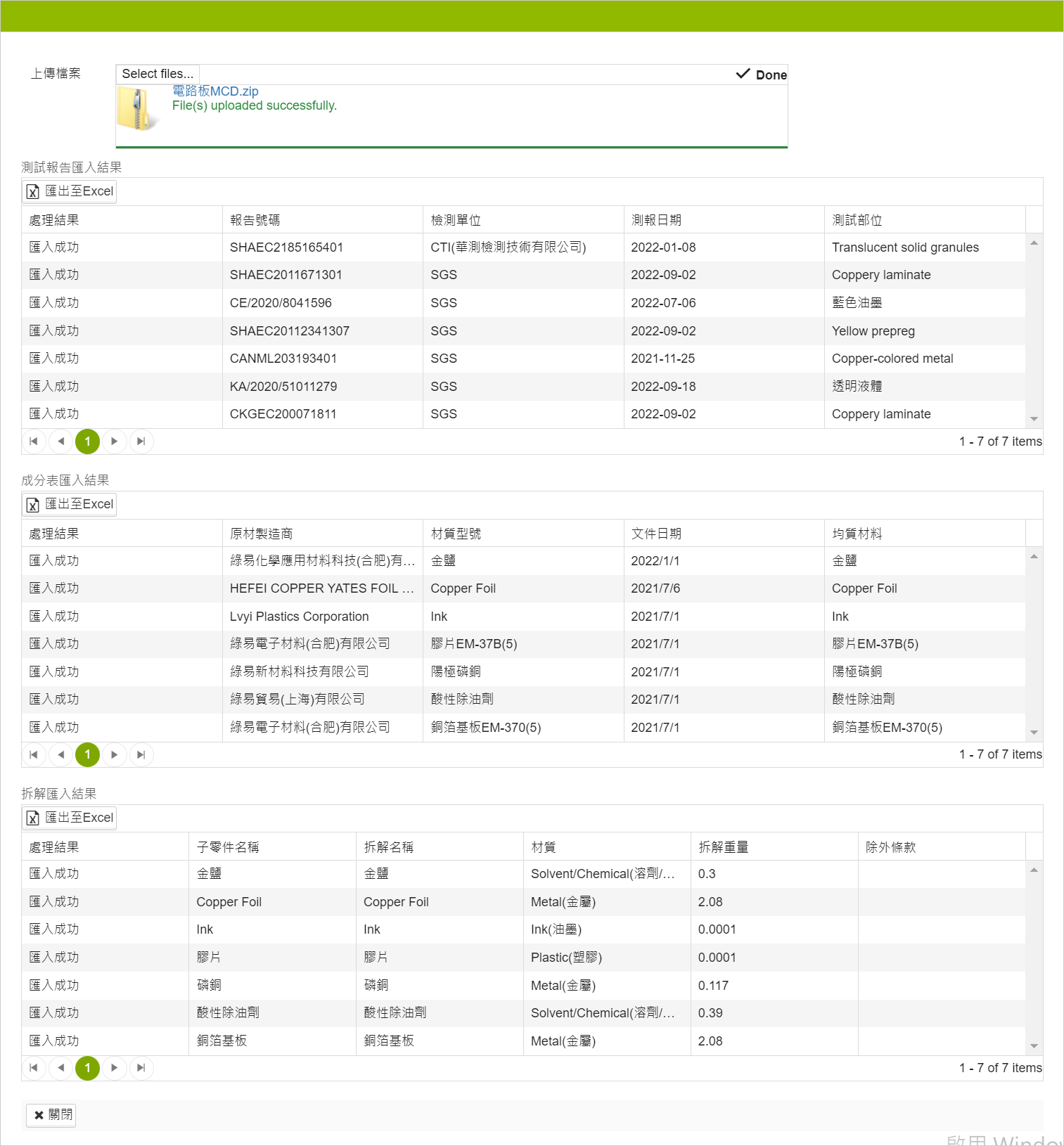Open the 電路板MCD.zip file link

tap(215, 91)
